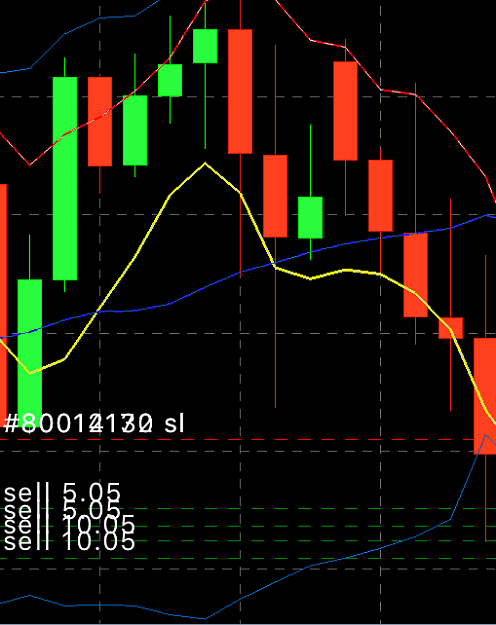This screenshot has height=625, width=496.
Task: Select the lowest sell 10.05 order label
Action: [69, 541]
